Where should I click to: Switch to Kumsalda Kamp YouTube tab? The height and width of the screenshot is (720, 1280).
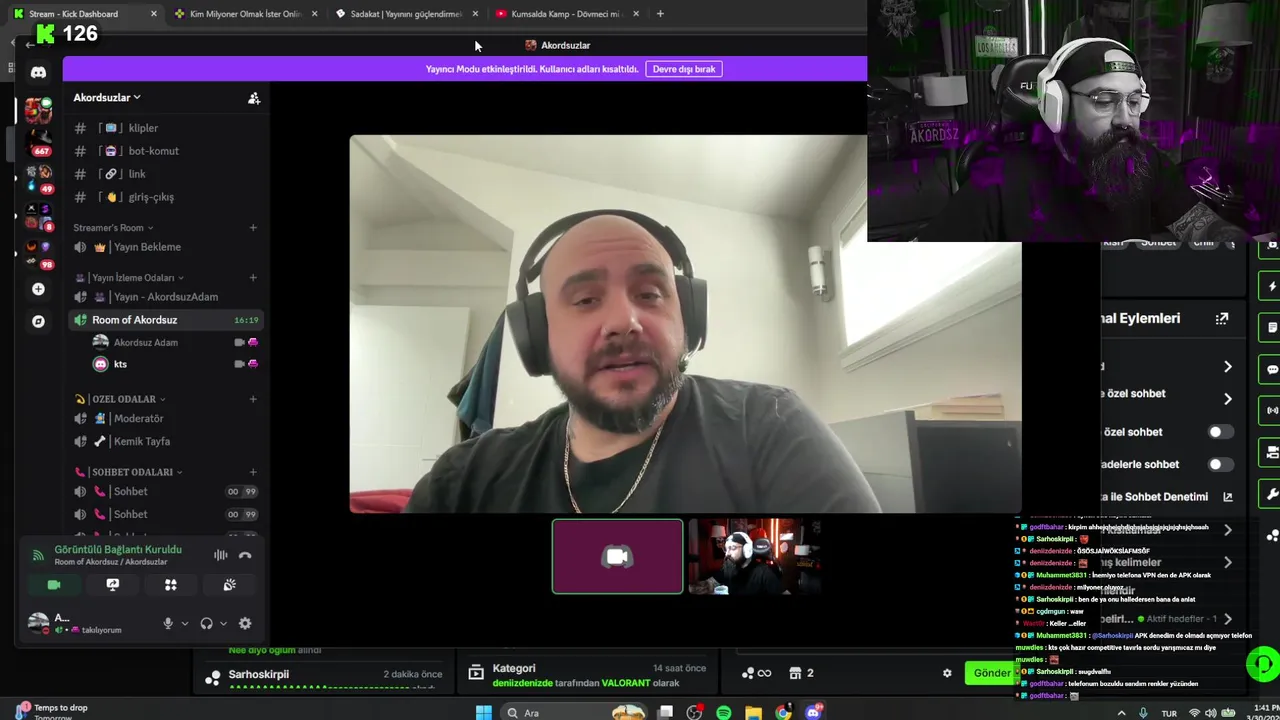567,14
